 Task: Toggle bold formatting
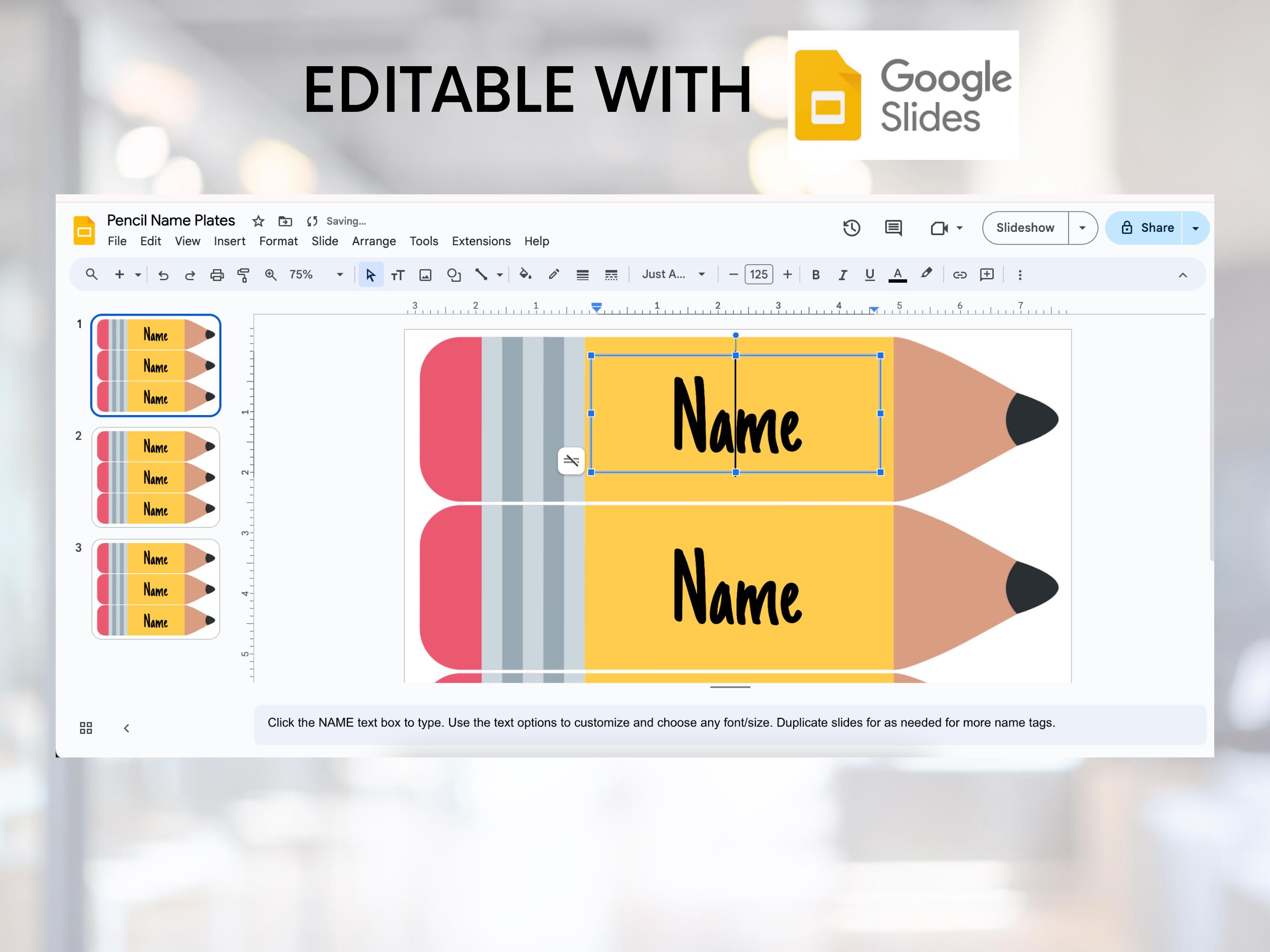pos(815,274)
